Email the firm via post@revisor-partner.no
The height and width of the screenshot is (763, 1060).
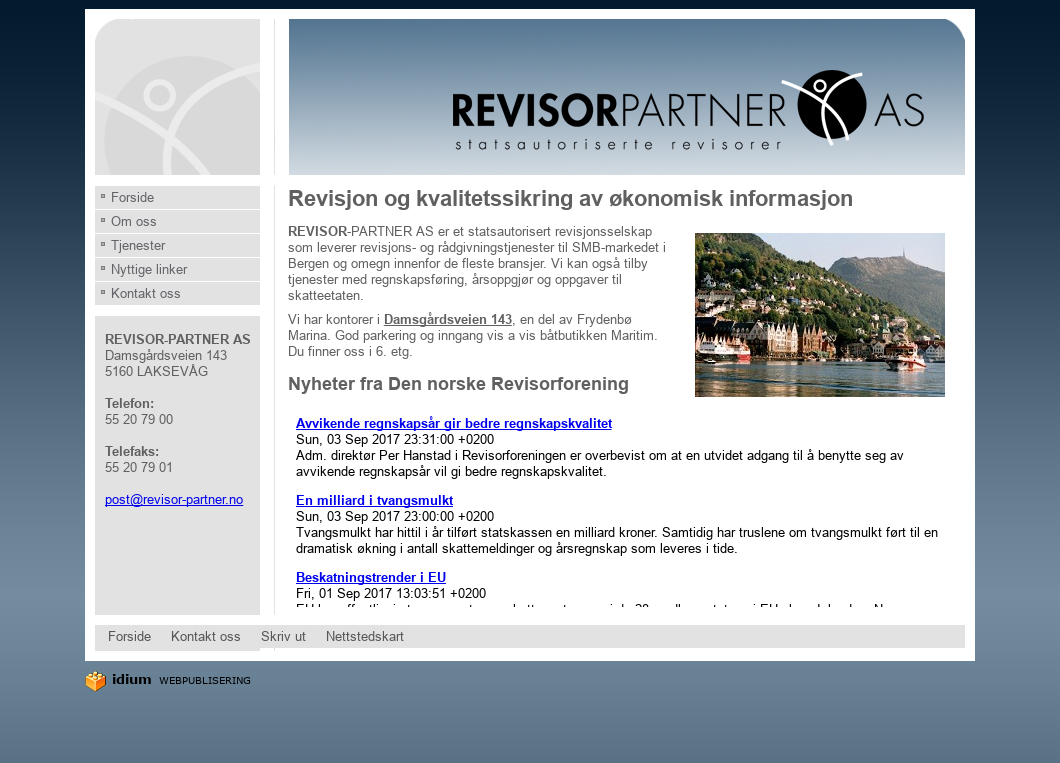[173, 499]
